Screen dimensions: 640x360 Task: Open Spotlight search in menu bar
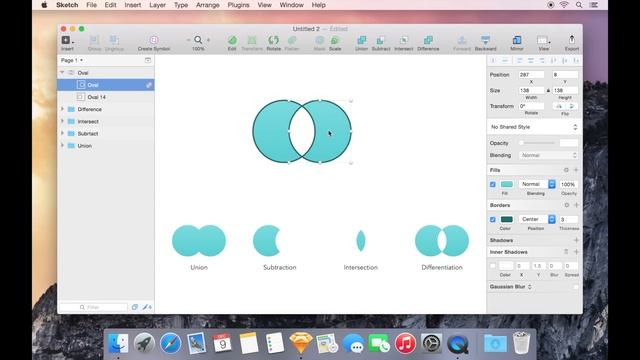tap(579, 5)
